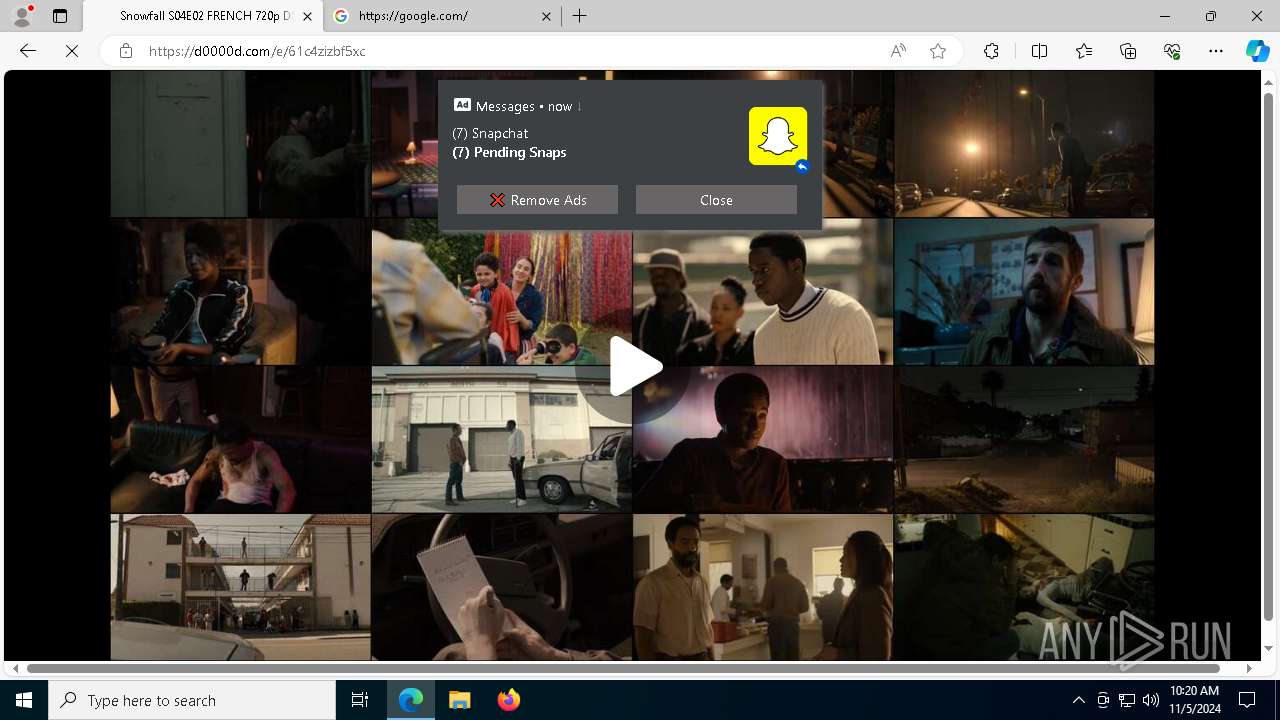The image size is (1280, 720).
Task: Click Close on the ad popup
Action: click(716, 200)
